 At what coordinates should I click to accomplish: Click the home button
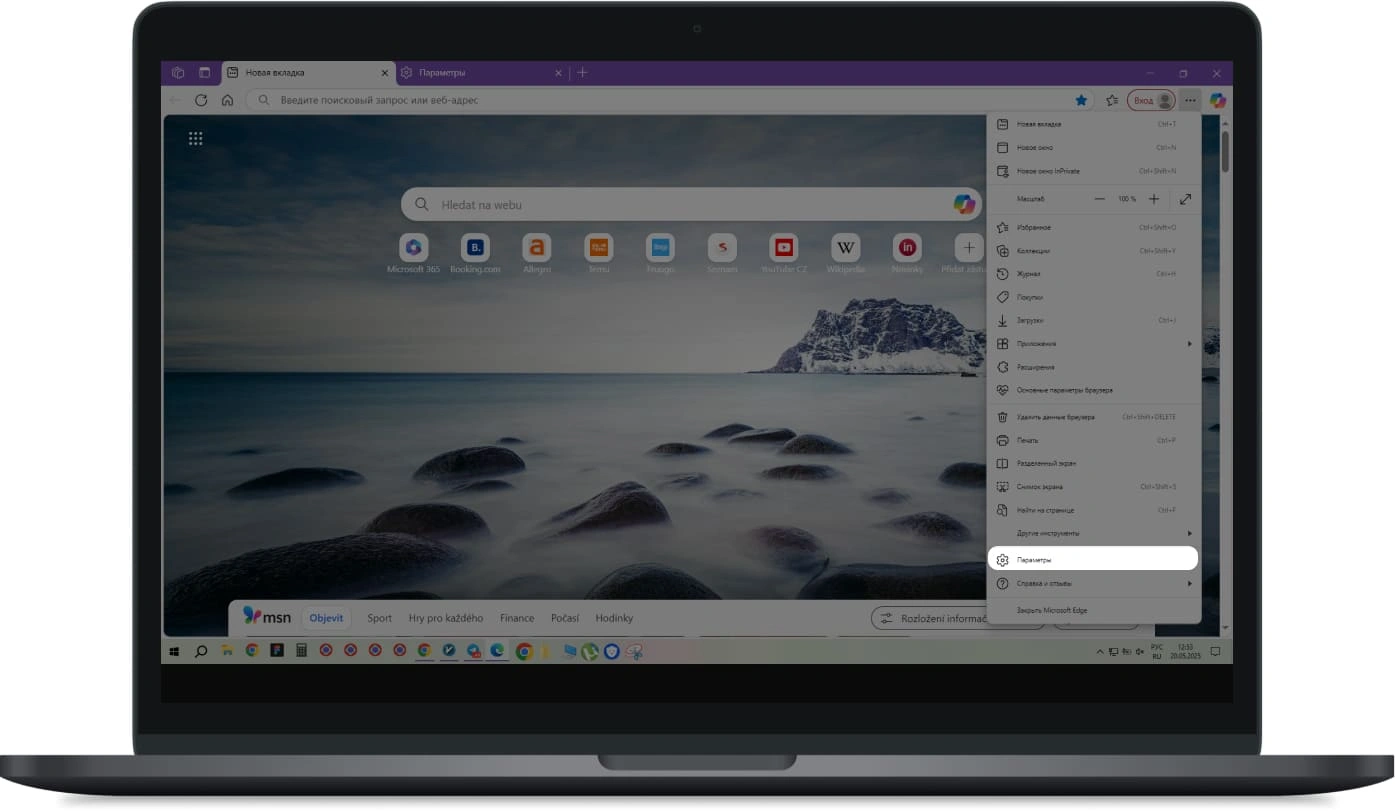227,100
